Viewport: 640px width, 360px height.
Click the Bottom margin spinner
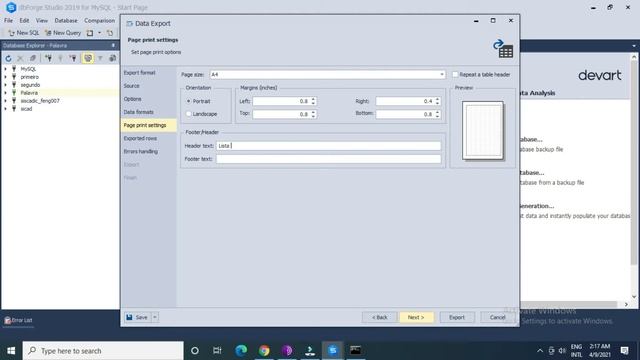point(437,114)
